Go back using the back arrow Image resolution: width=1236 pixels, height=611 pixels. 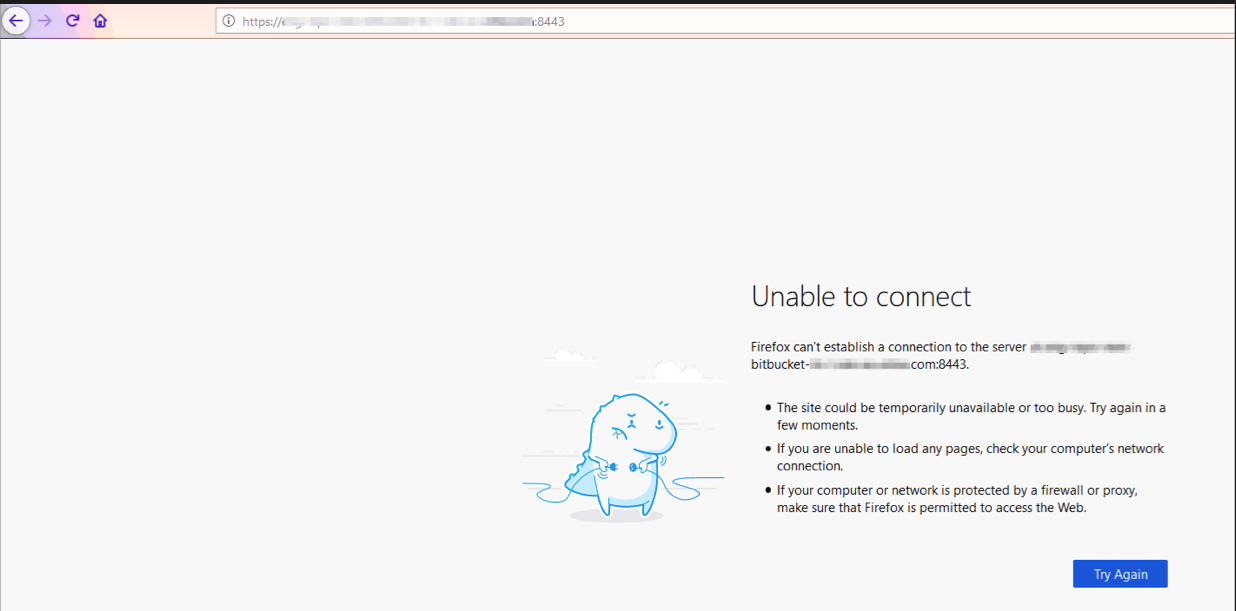(16, 21)
